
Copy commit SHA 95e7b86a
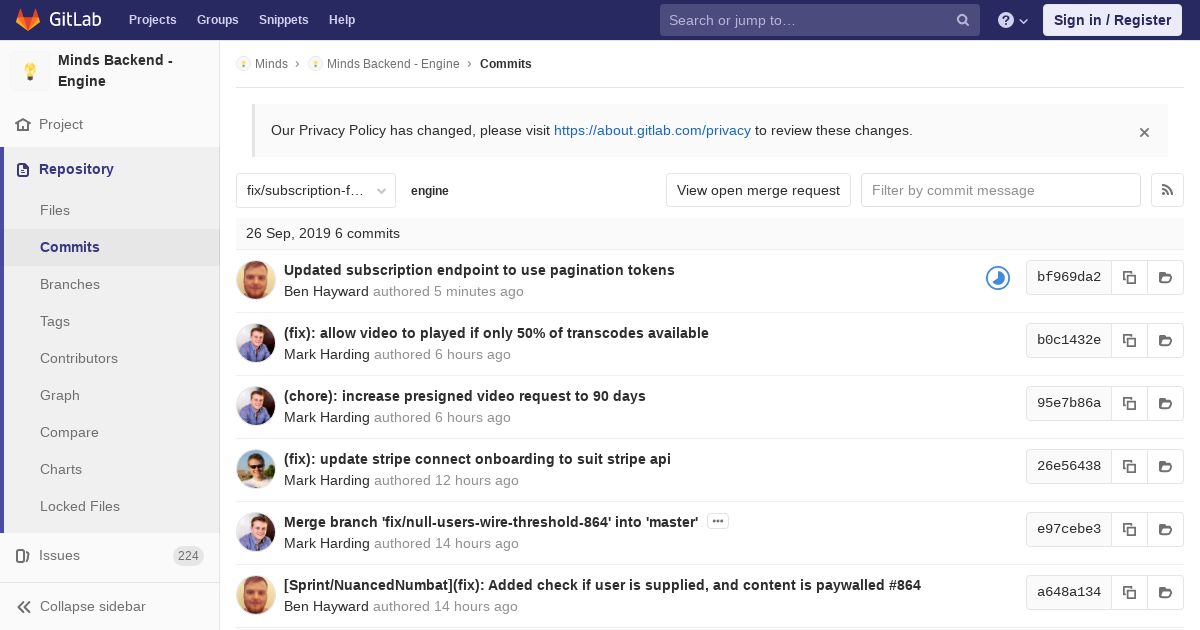coord(1129,404)
